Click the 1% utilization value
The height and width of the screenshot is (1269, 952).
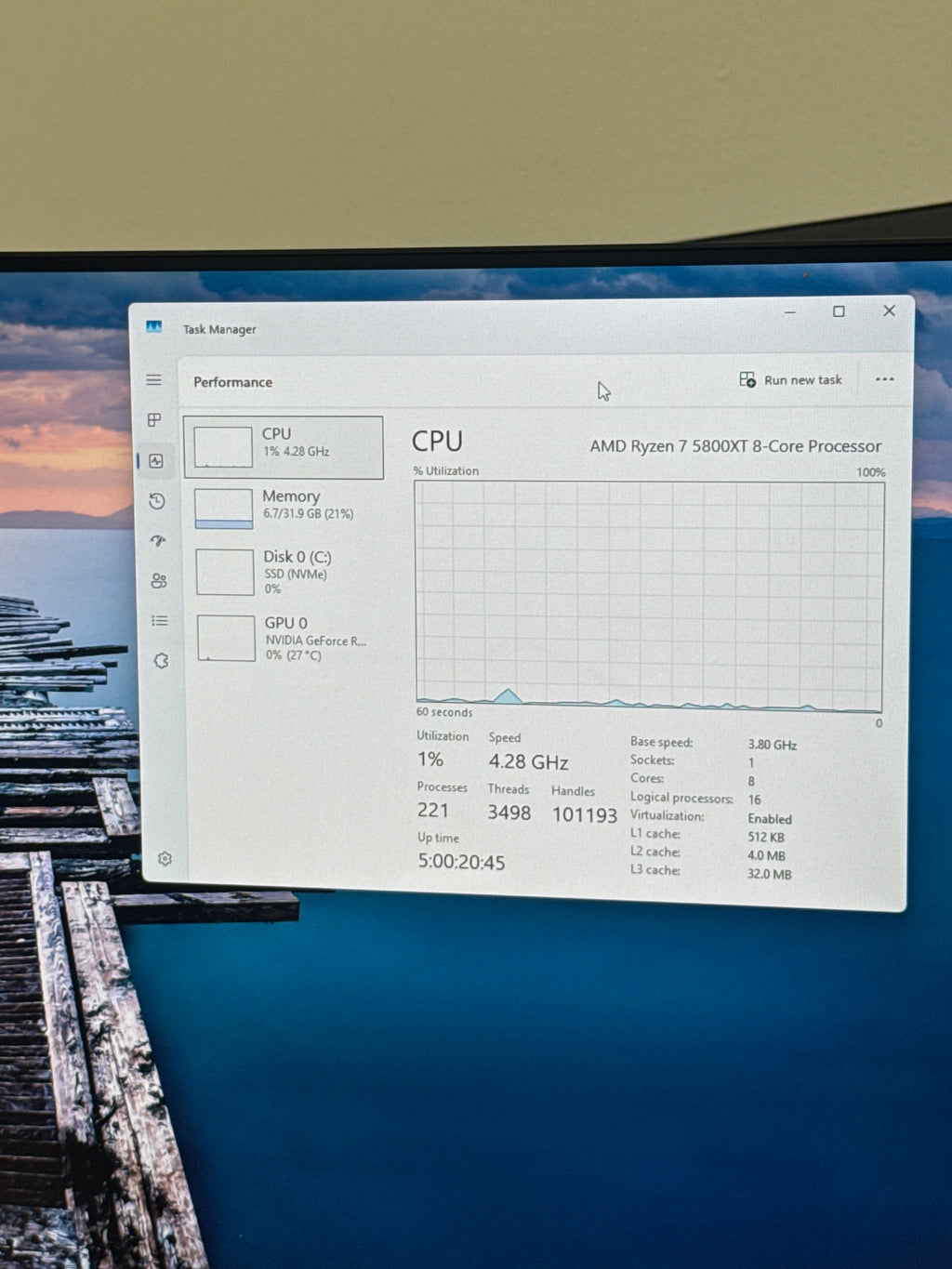[430, 760]
